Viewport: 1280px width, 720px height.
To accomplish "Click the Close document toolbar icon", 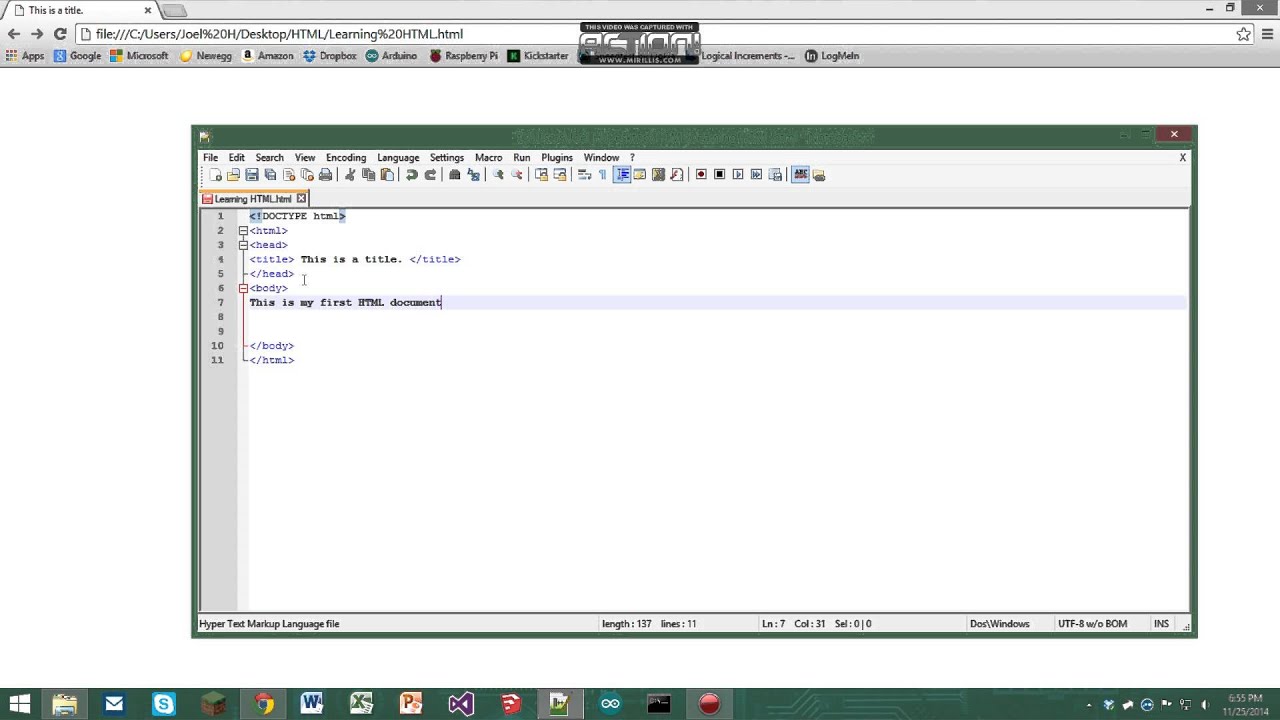I will point(289,175).
